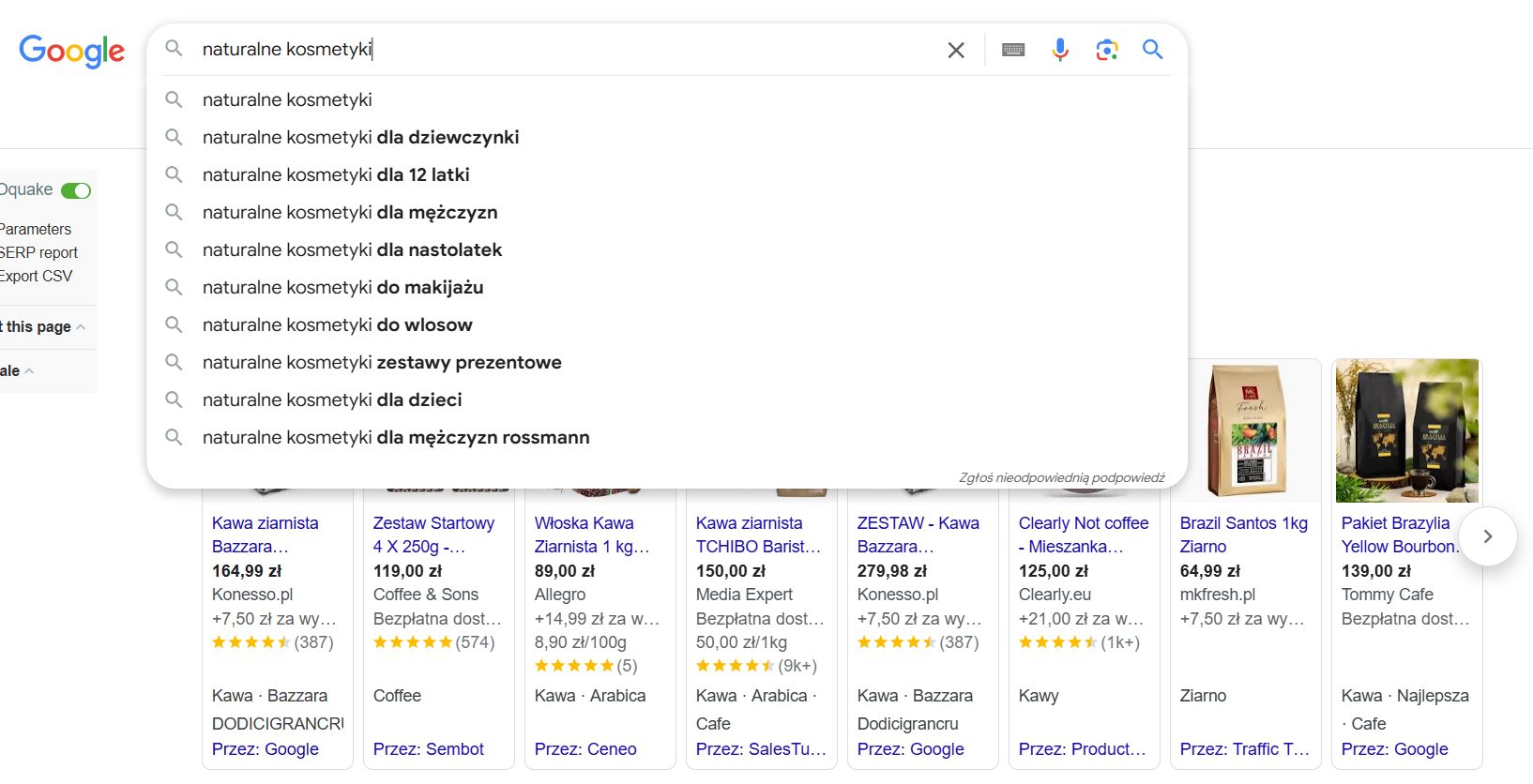Click 'Przez: Google' under Pakiet Brazylia
This screenshot has width=1533, height=784.
pyautogui.click(x=1395, y=749)
